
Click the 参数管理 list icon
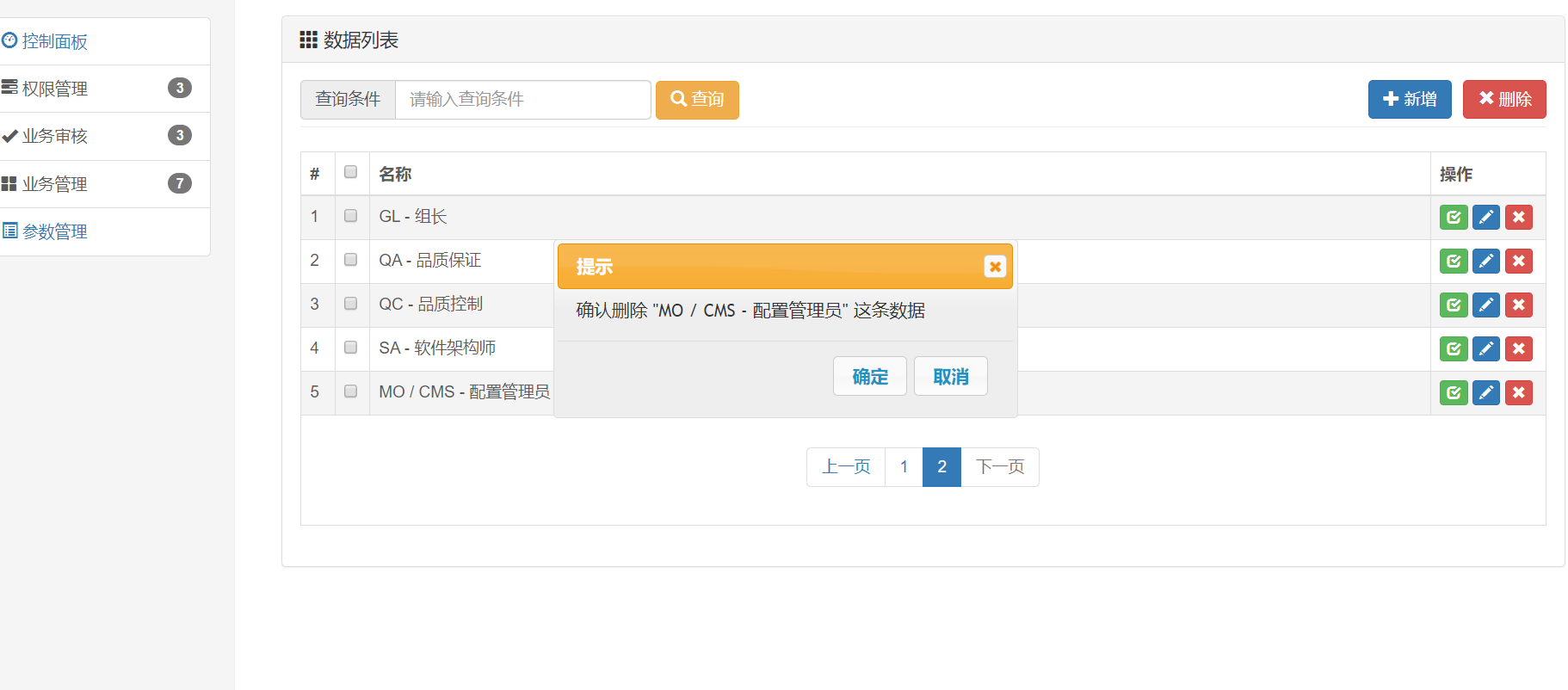(9, 231)
